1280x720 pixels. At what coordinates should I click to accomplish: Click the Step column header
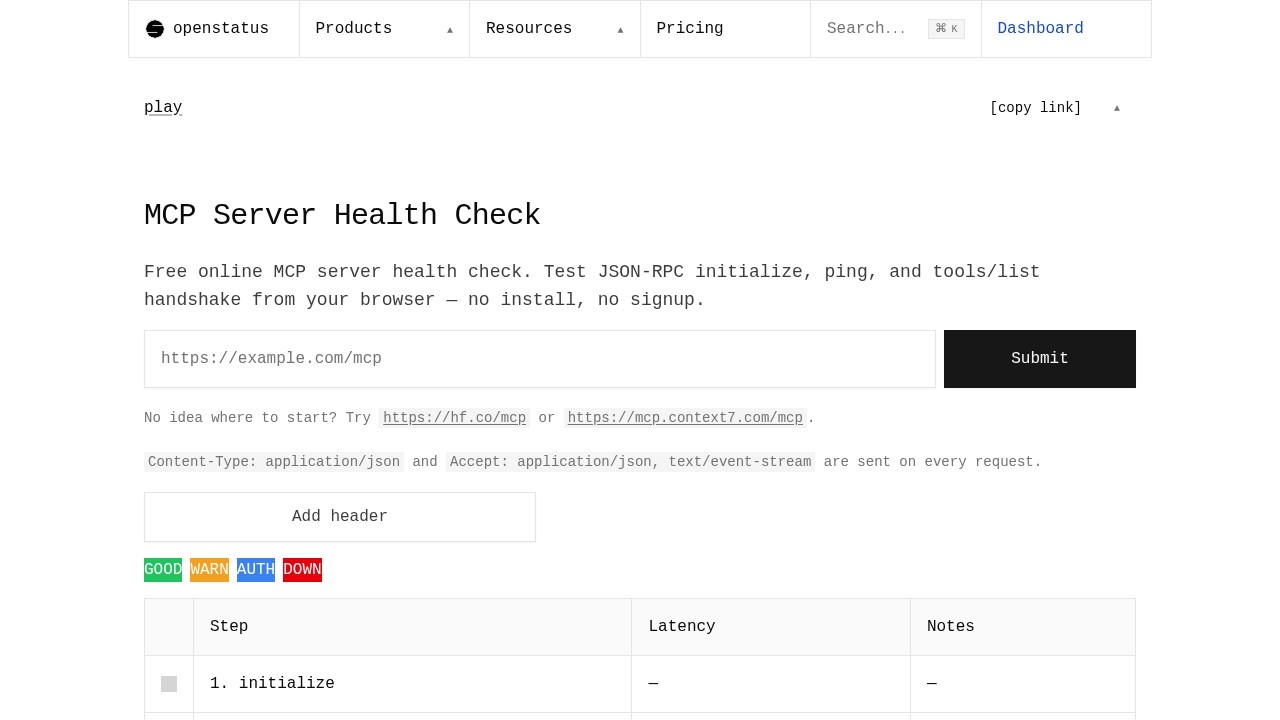[412, 627]
